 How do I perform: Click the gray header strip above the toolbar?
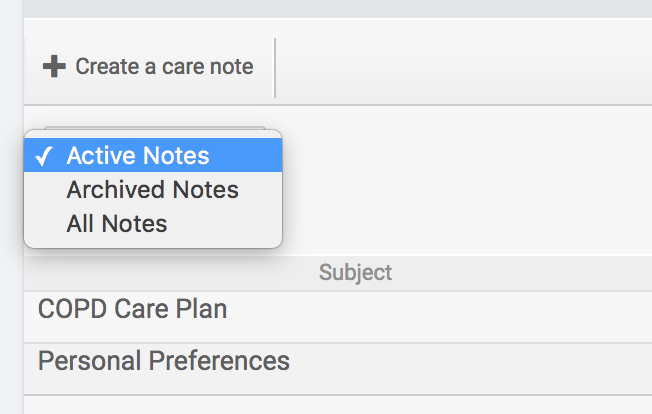pyautogui.click(x=330, y=8)
